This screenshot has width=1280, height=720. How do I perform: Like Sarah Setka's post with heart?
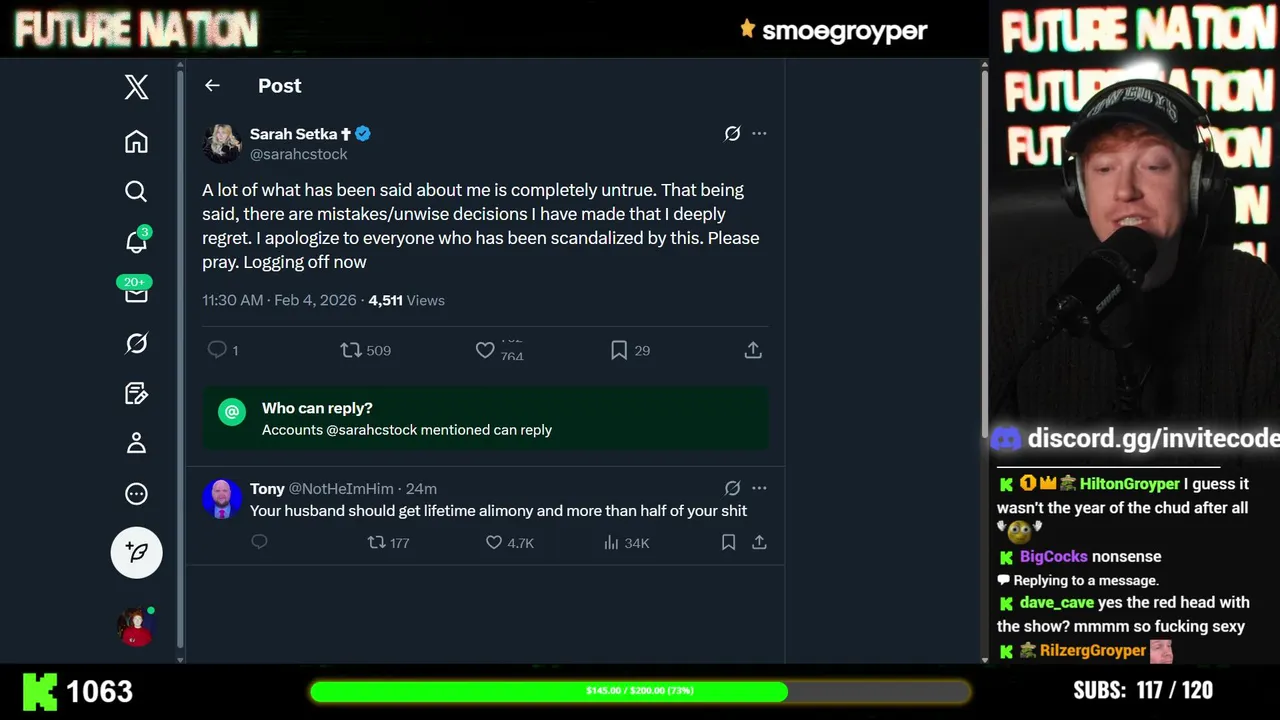click(485, 350)
